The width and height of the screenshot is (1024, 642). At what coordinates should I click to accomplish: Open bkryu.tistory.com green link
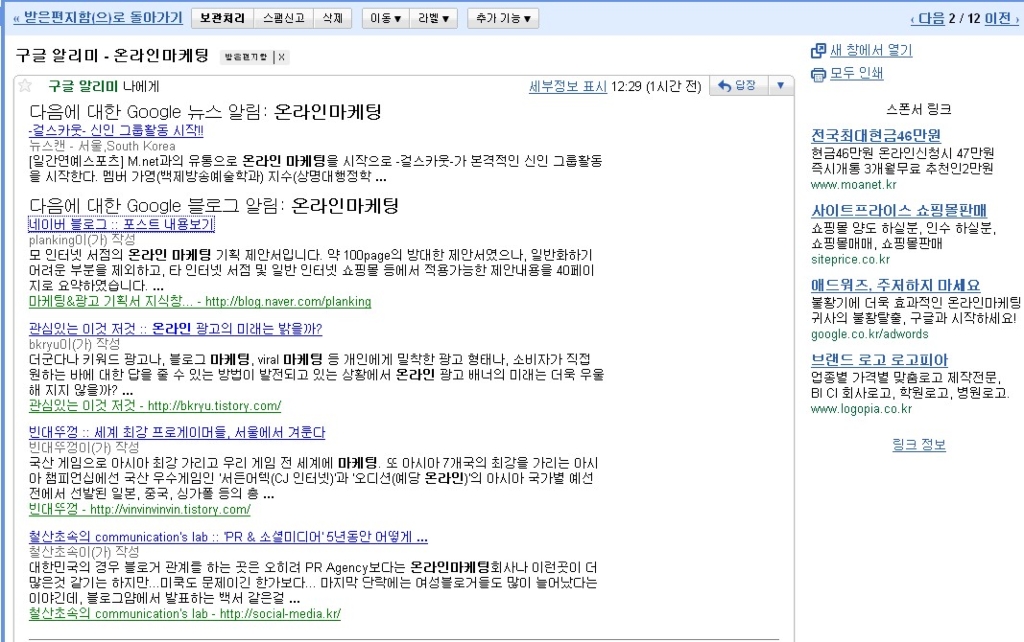tap(155, 406)
